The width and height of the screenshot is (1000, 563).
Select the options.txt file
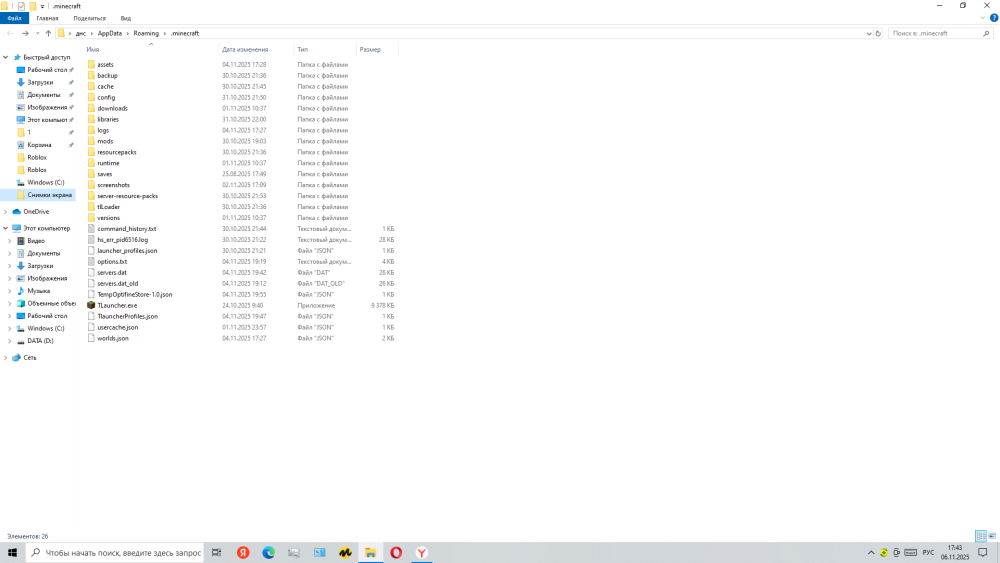pyautogui.click(x=112, y=261)
